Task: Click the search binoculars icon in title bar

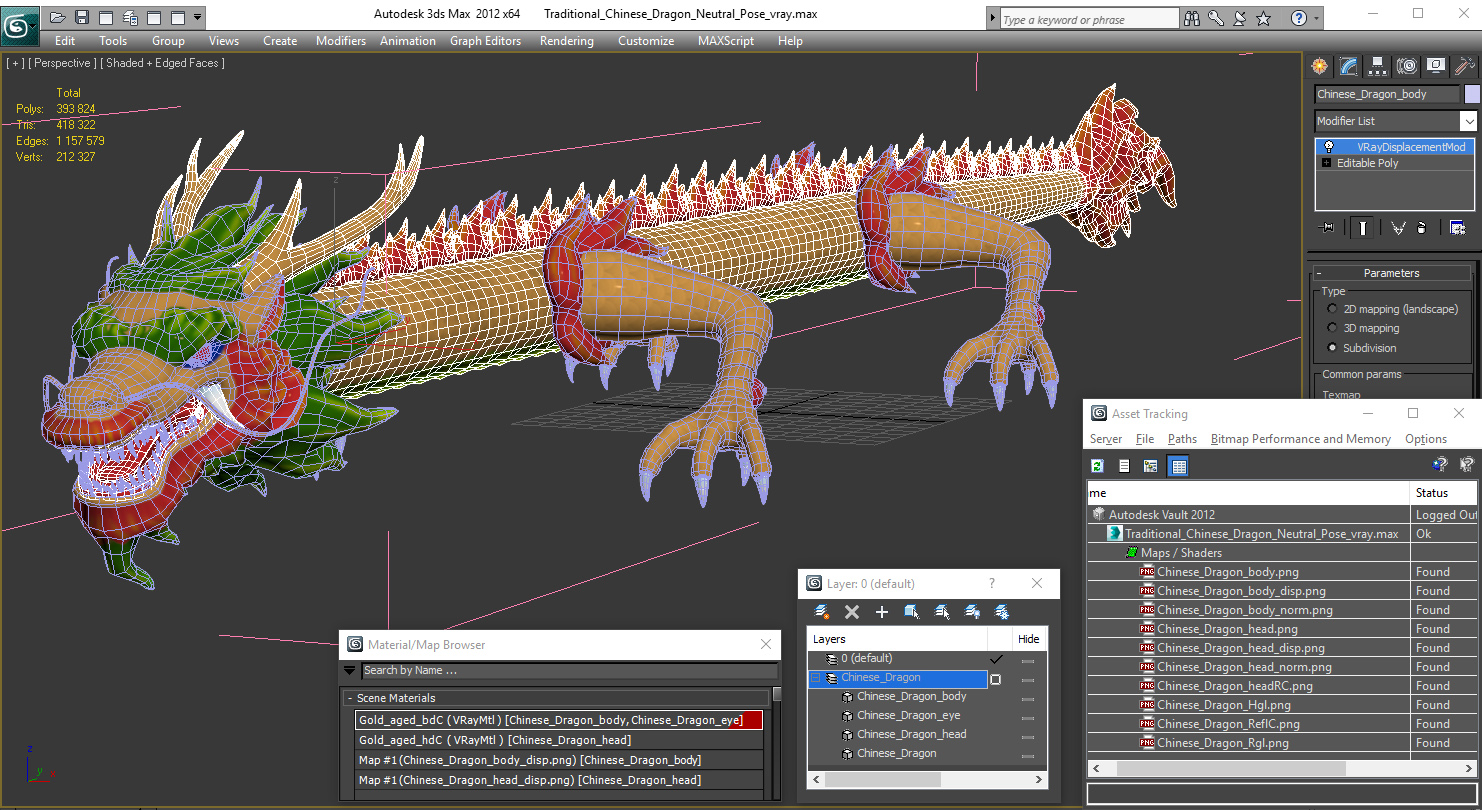Action: [1191, 18]
